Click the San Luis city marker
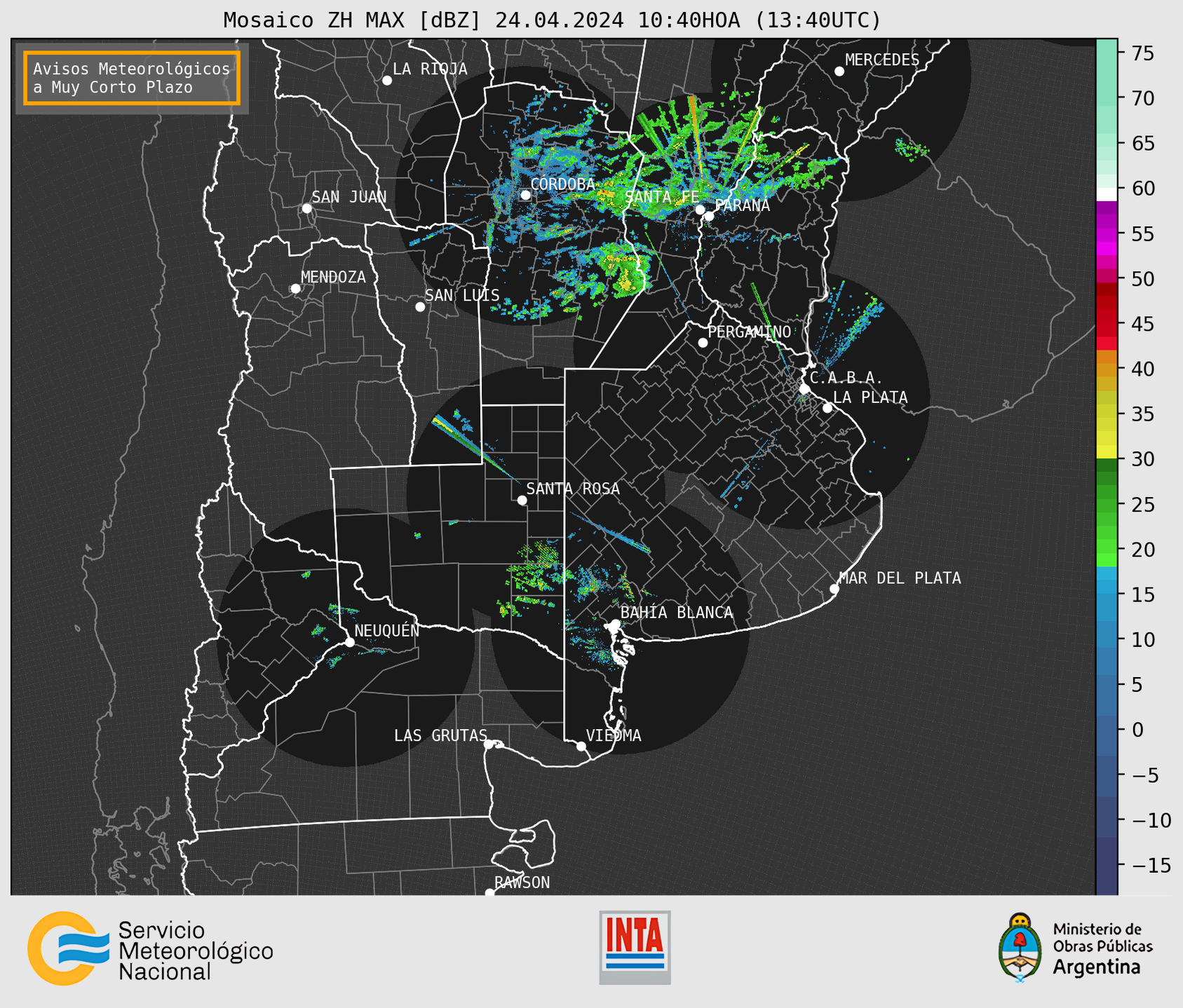The height and width of the screenshot is (1008, 1183). [420, 307]
